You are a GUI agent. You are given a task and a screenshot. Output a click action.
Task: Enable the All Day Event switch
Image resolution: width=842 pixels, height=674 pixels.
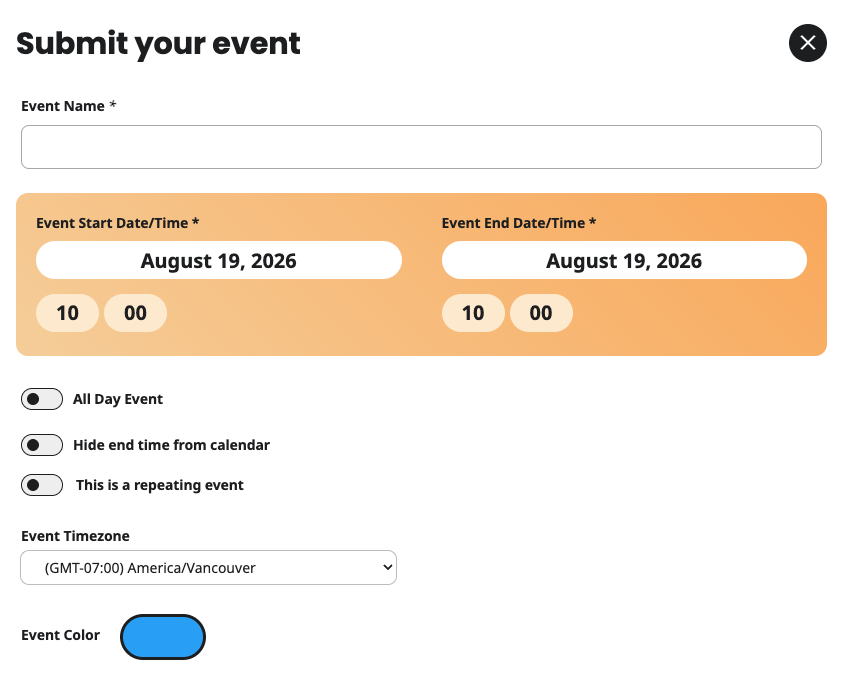42,399
